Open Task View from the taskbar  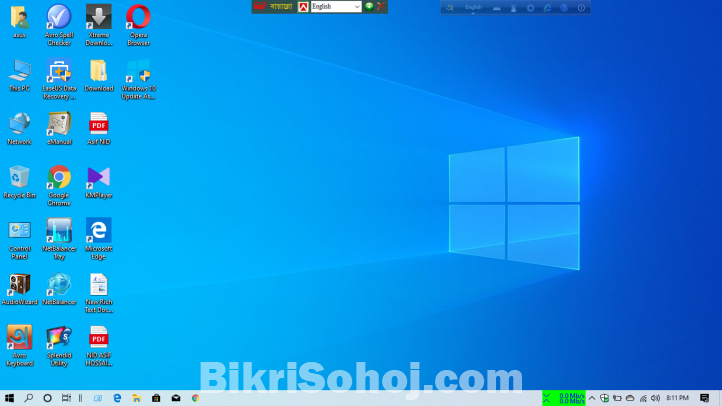(66, 398)
